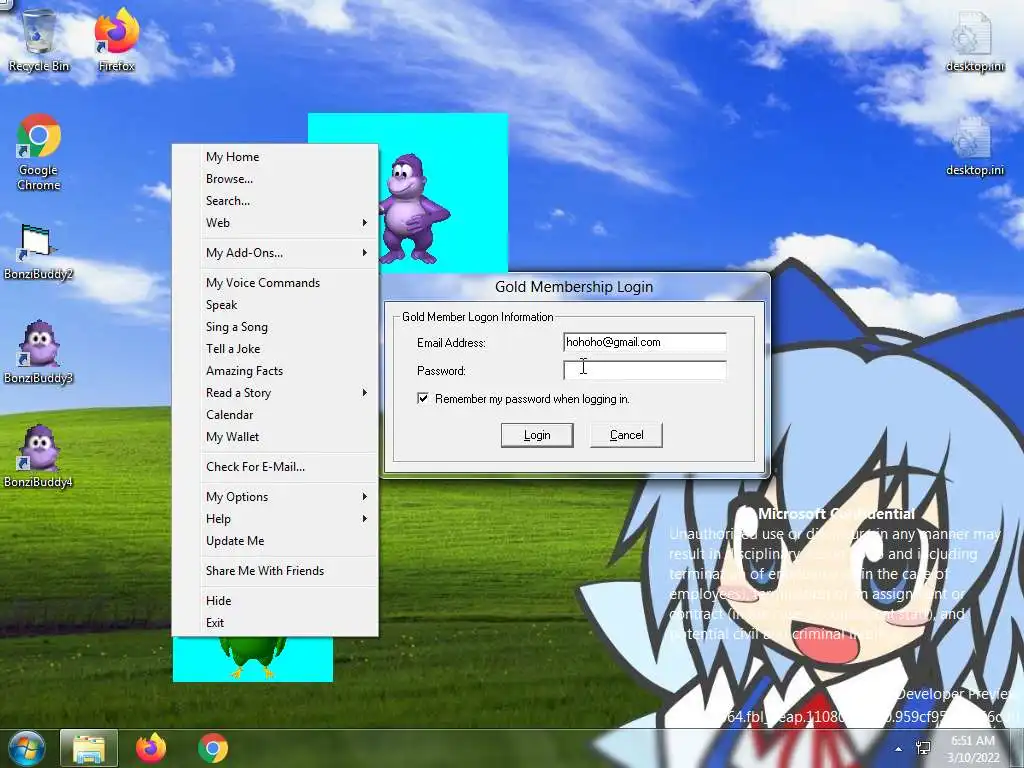
Task: Click the green parrot character
Action: [x=252, y=658]
